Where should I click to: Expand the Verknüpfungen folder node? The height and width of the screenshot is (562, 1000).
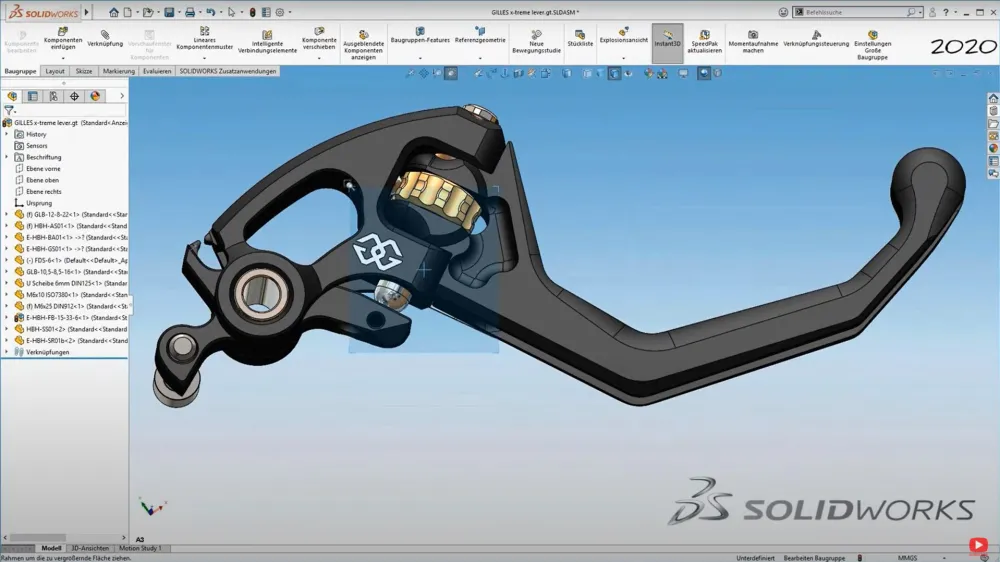[x=7, y=352]
